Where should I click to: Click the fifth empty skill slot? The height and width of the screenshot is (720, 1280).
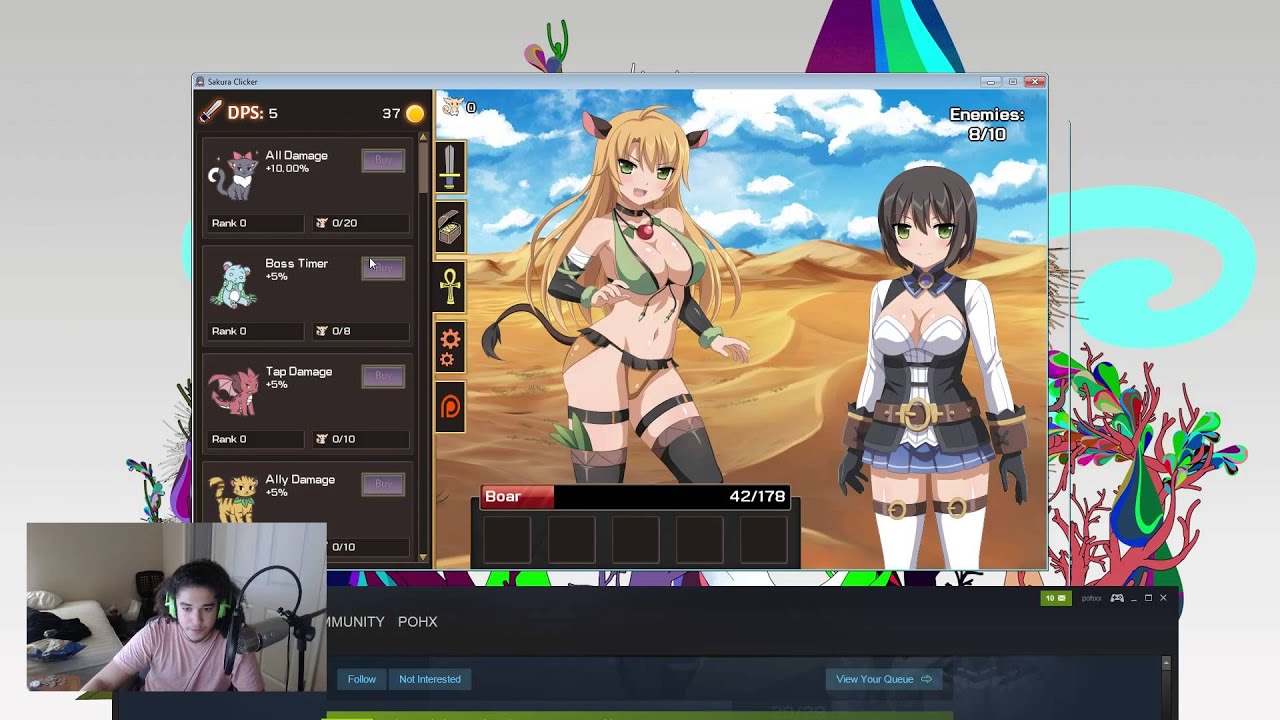pos(763,538)
